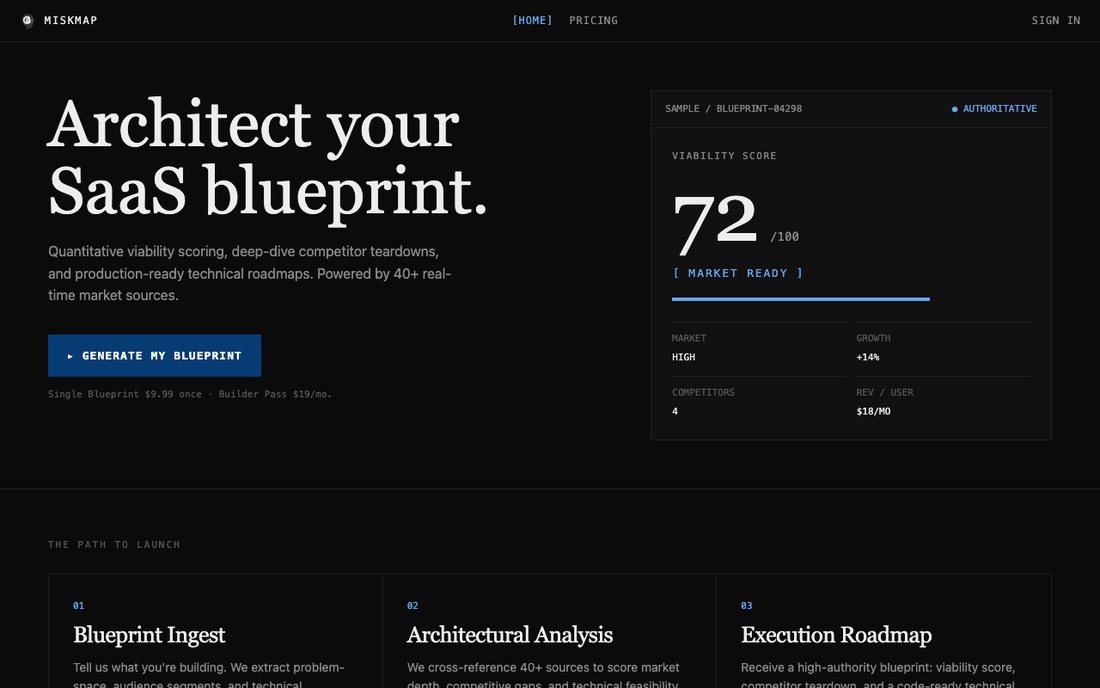Click the GROWTH metric label

873,338
